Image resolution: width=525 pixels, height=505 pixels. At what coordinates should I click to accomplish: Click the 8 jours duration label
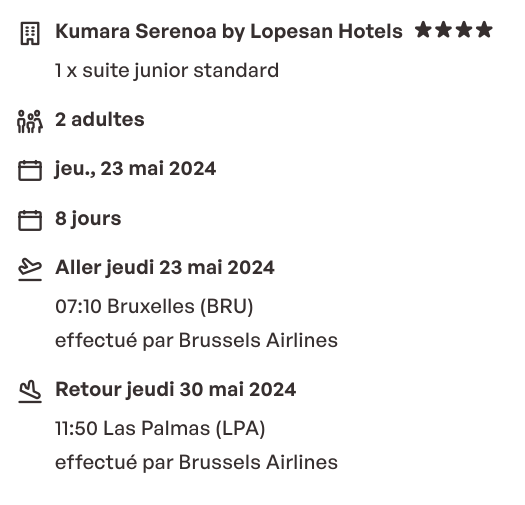click(x=88, y=218)
